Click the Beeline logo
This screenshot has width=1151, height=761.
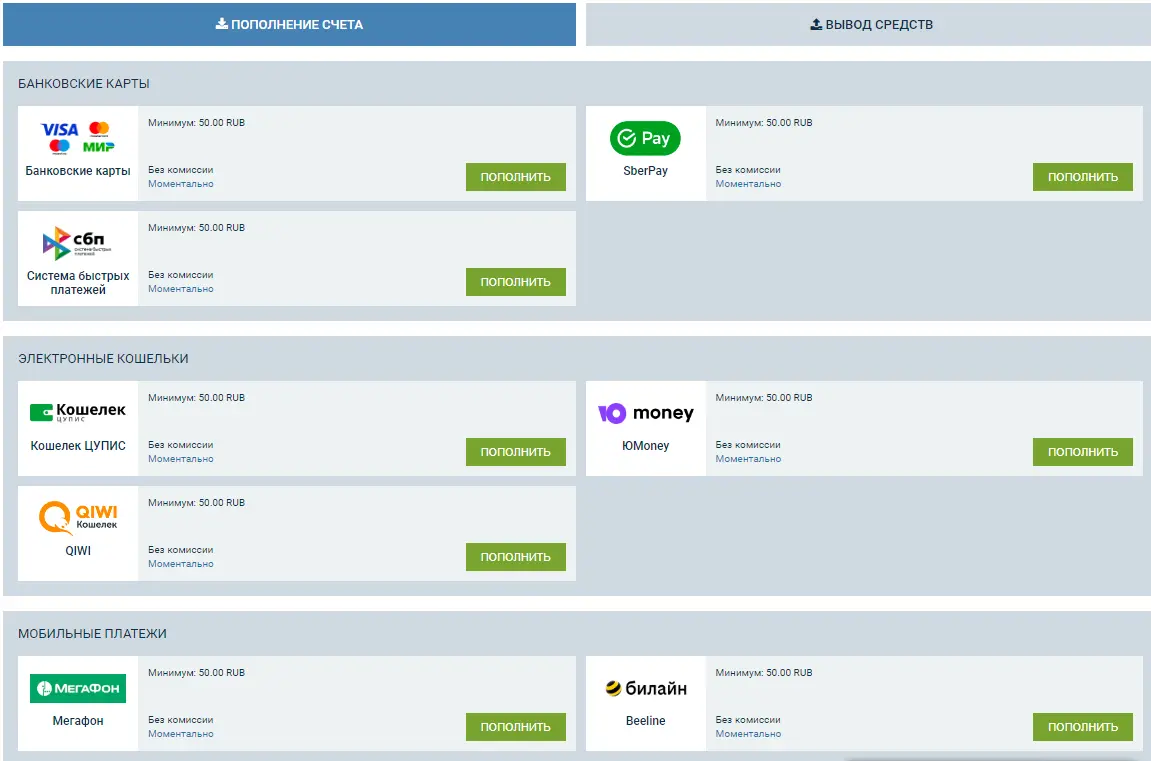coord(645,688)
